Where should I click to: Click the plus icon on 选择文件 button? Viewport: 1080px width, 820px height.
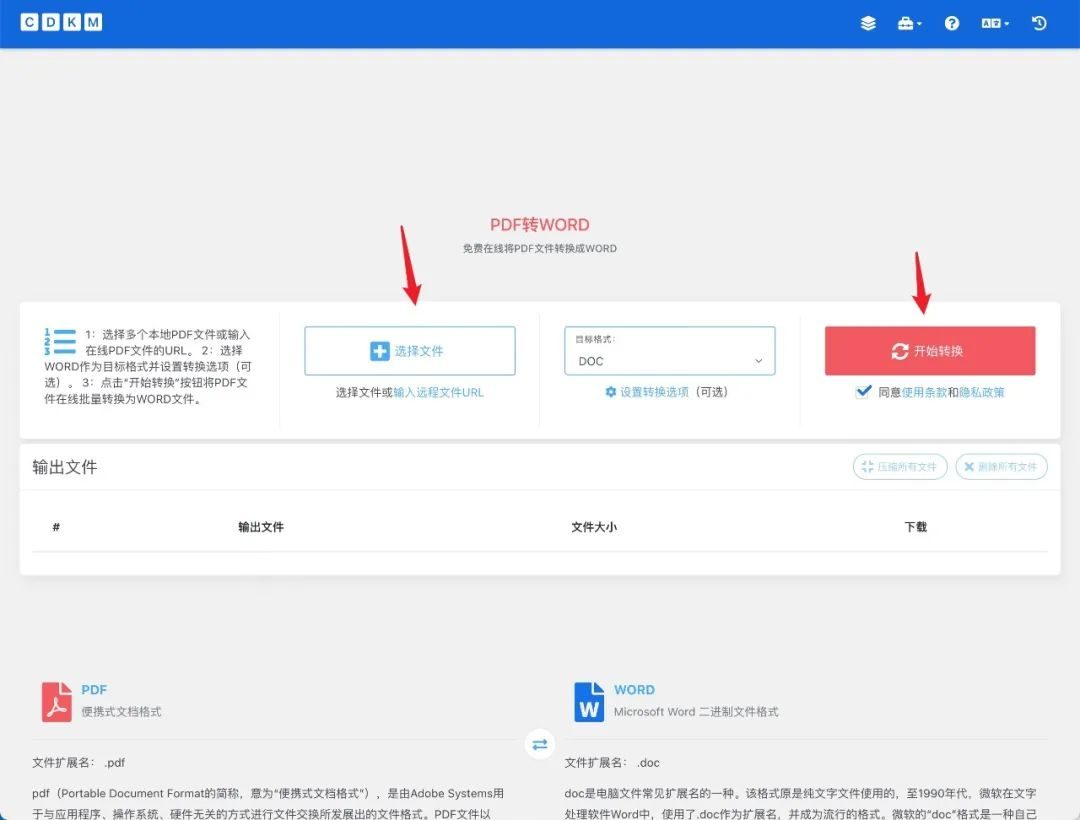380,350
